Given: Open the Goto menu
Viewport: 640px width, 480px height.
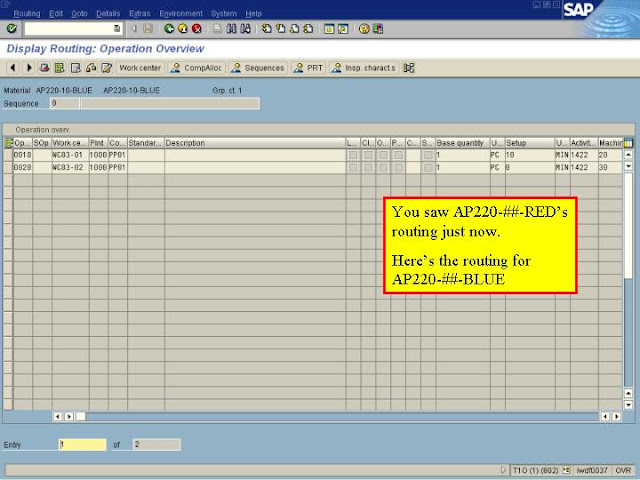Looking at the screenshot, I should click(x=79, y=13).
